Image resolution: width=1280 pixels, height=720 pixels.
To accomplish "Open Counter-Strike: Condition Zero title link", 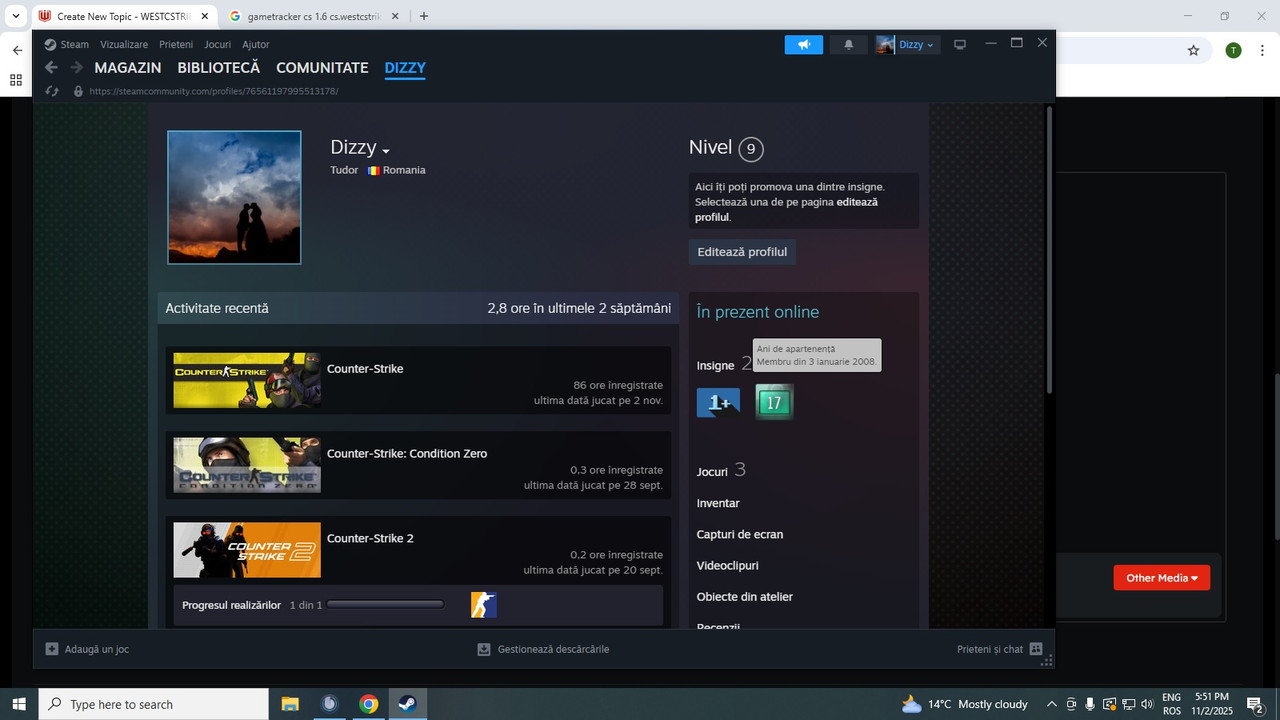I will (407, 454).
